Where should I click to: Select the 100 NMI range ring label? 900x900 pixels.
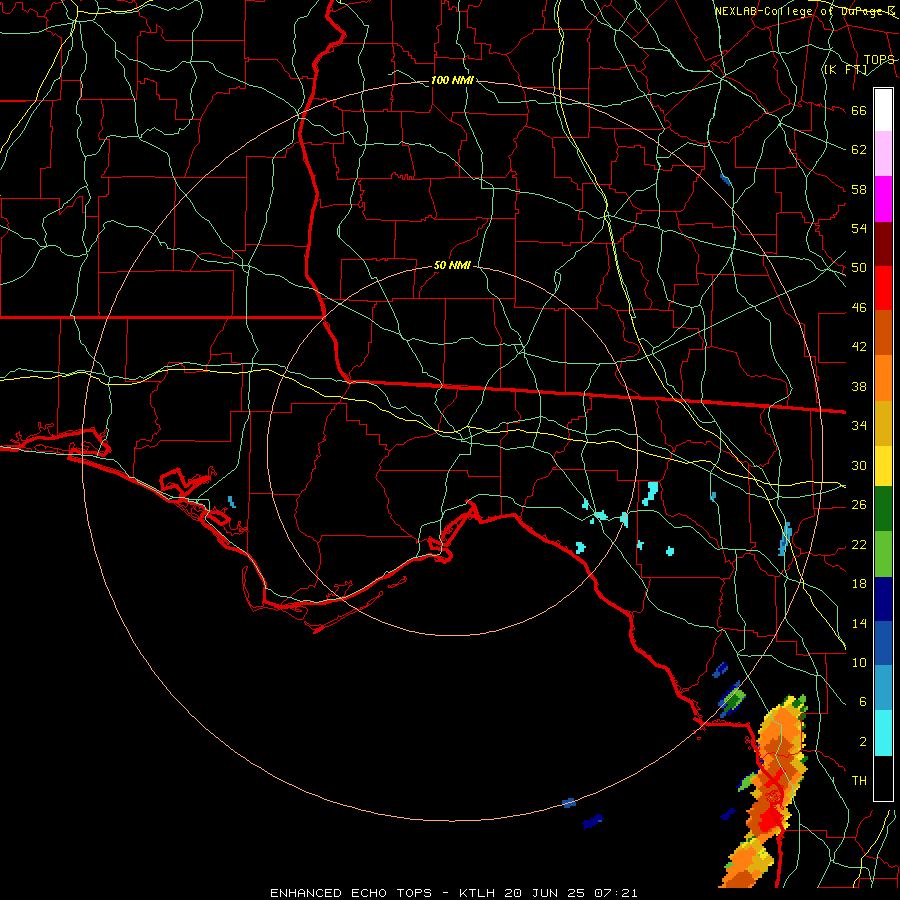pyautogui.click(x=452, y=80)
